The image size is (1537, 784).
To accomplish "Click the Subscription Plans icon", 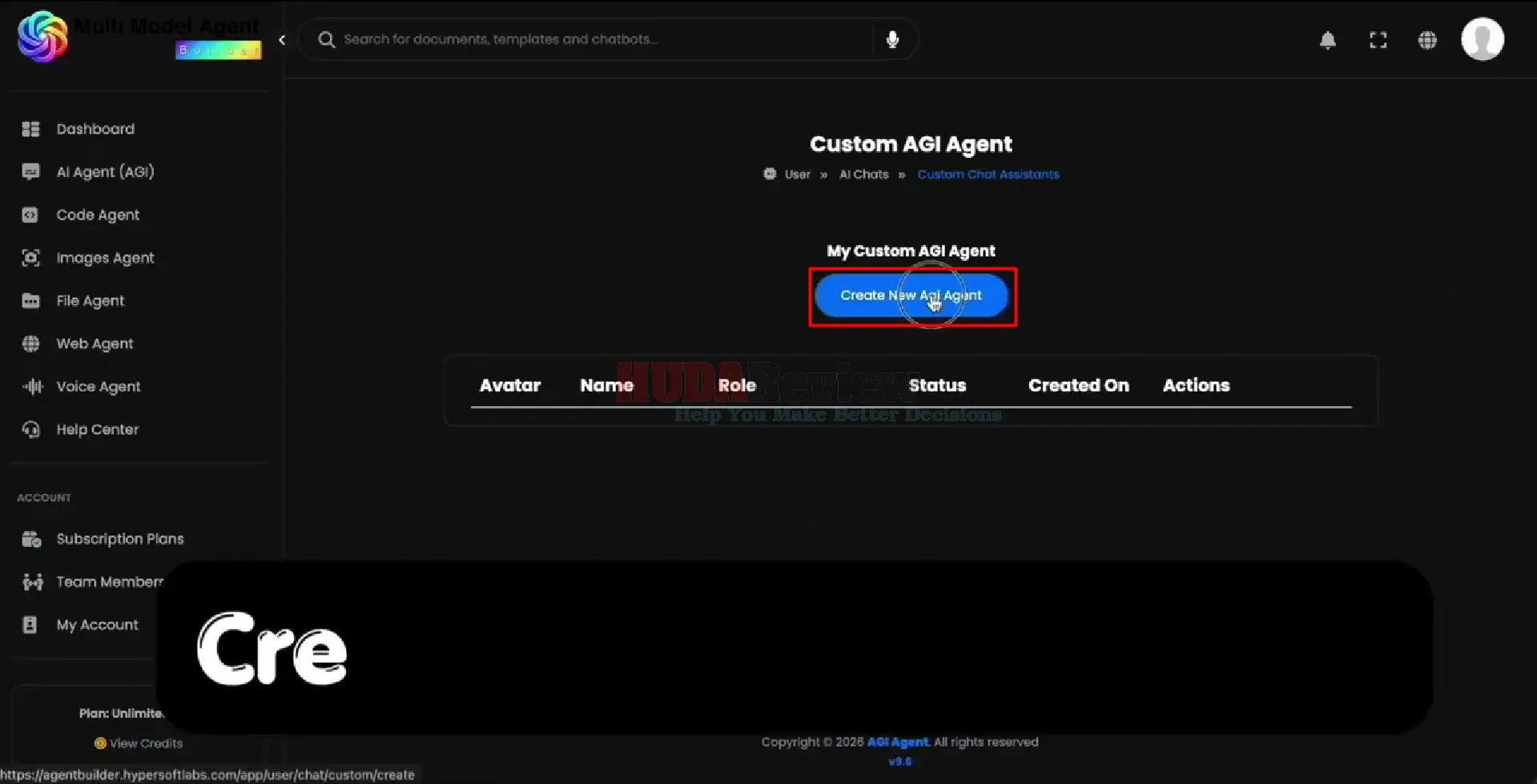I will click(31, 539).
